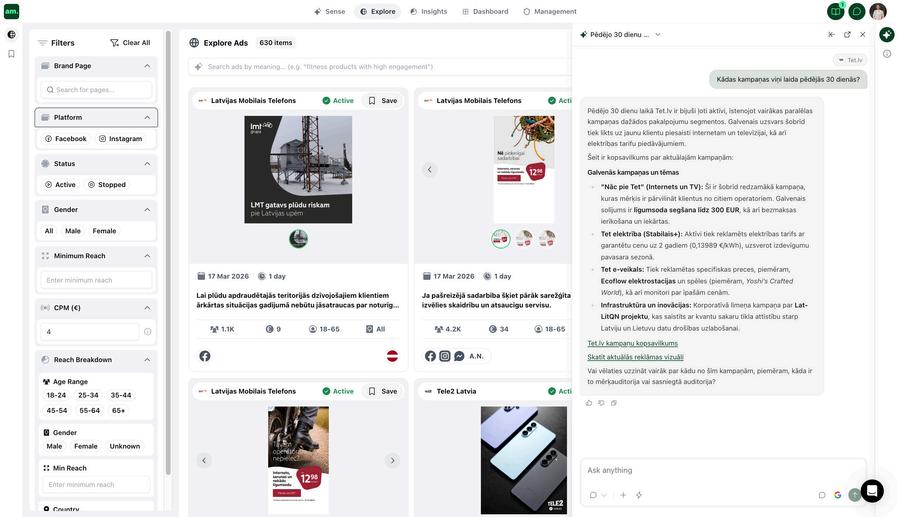Image resolution: width=897 pixels, height=517 pixels.
Task: Click the CPM info icon beside value 4
Action: (x=148, y=332)
